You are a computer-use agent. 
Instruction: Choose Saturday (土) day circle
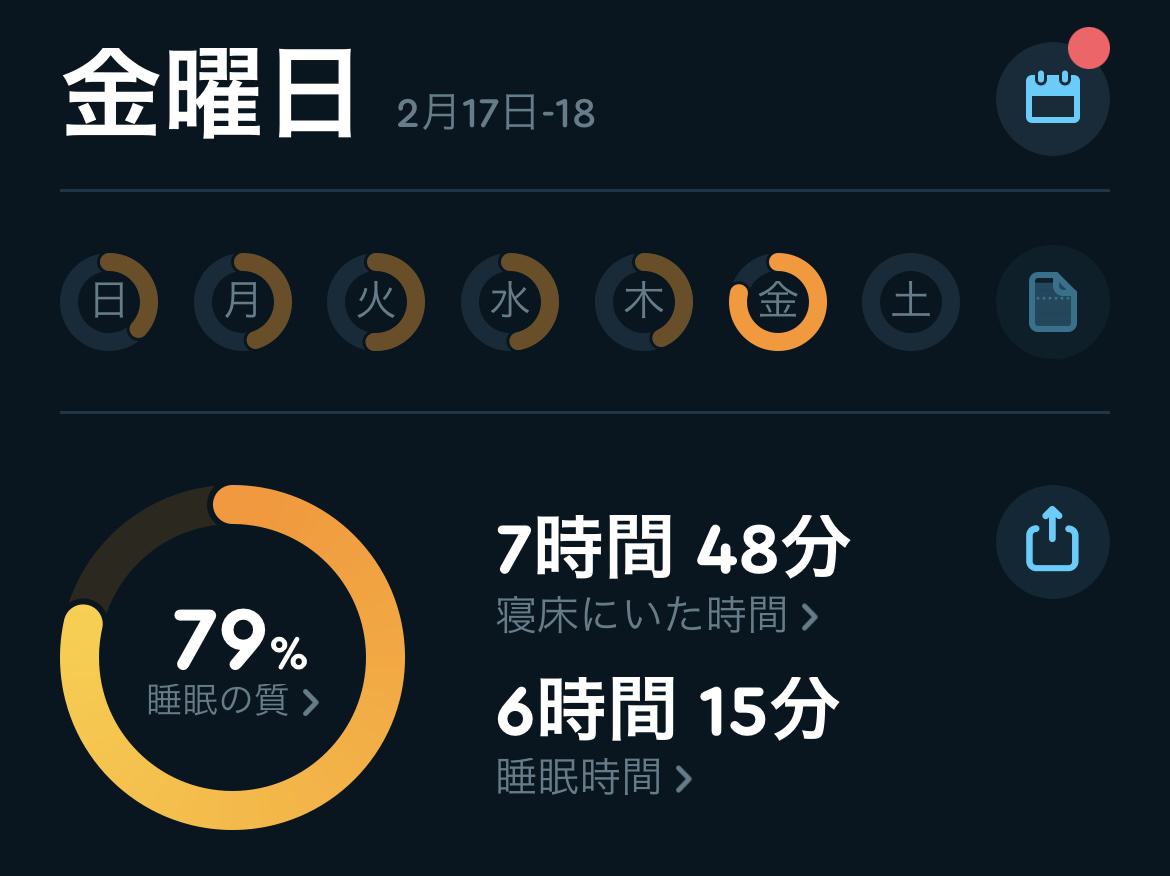(911, 302)
